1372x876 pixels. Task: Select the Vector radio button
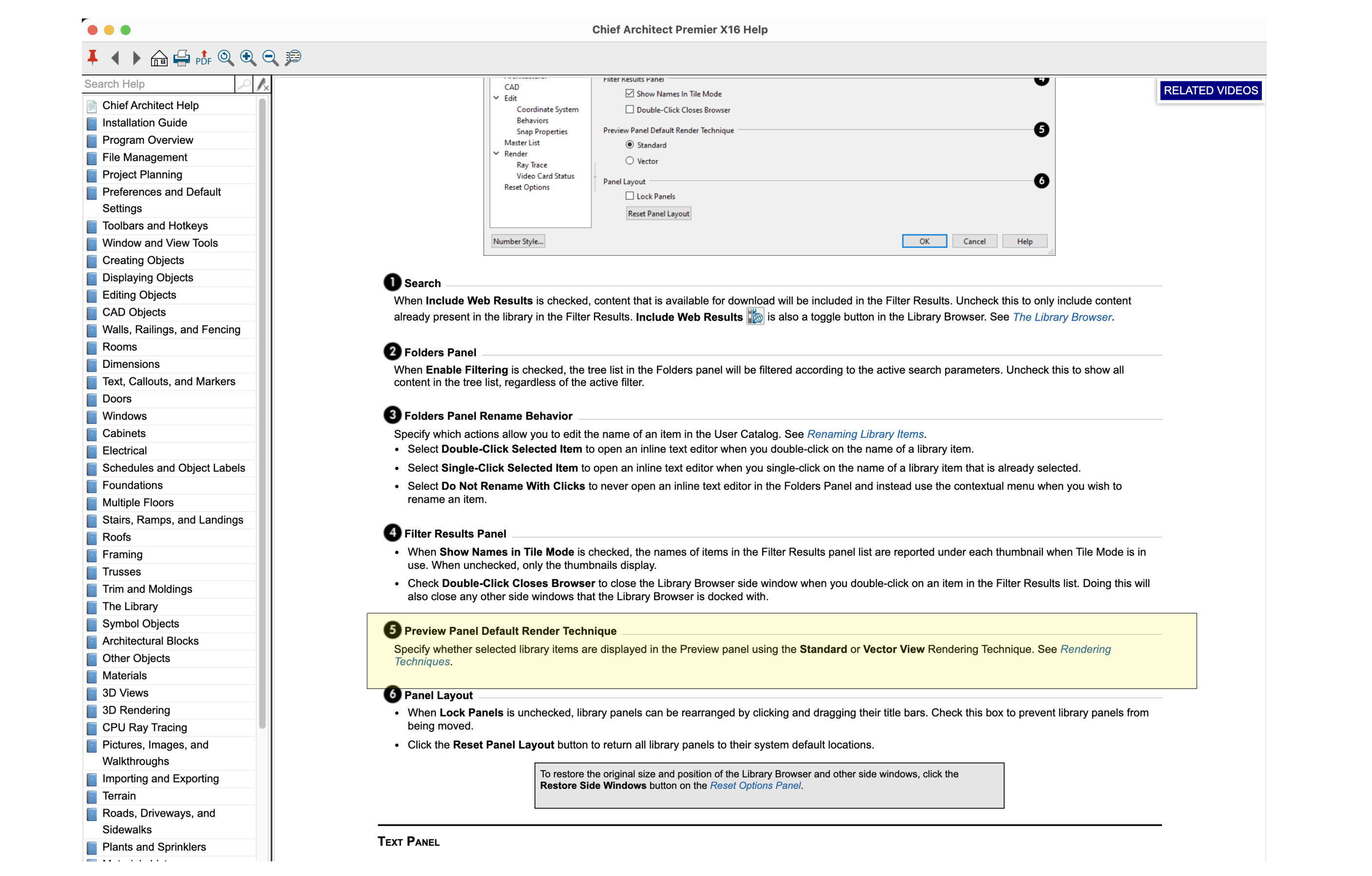click(x=629, y=161)
